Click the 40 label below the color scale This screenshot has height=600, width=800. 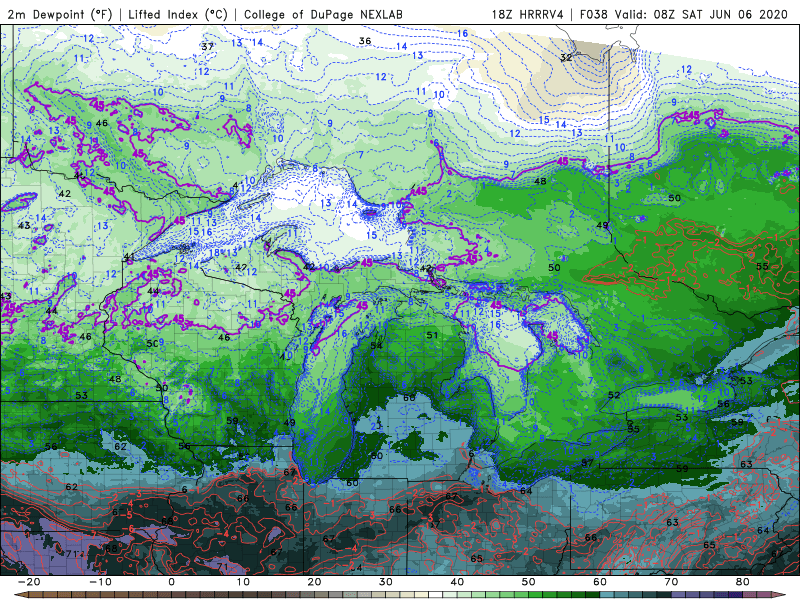point(457,582)
